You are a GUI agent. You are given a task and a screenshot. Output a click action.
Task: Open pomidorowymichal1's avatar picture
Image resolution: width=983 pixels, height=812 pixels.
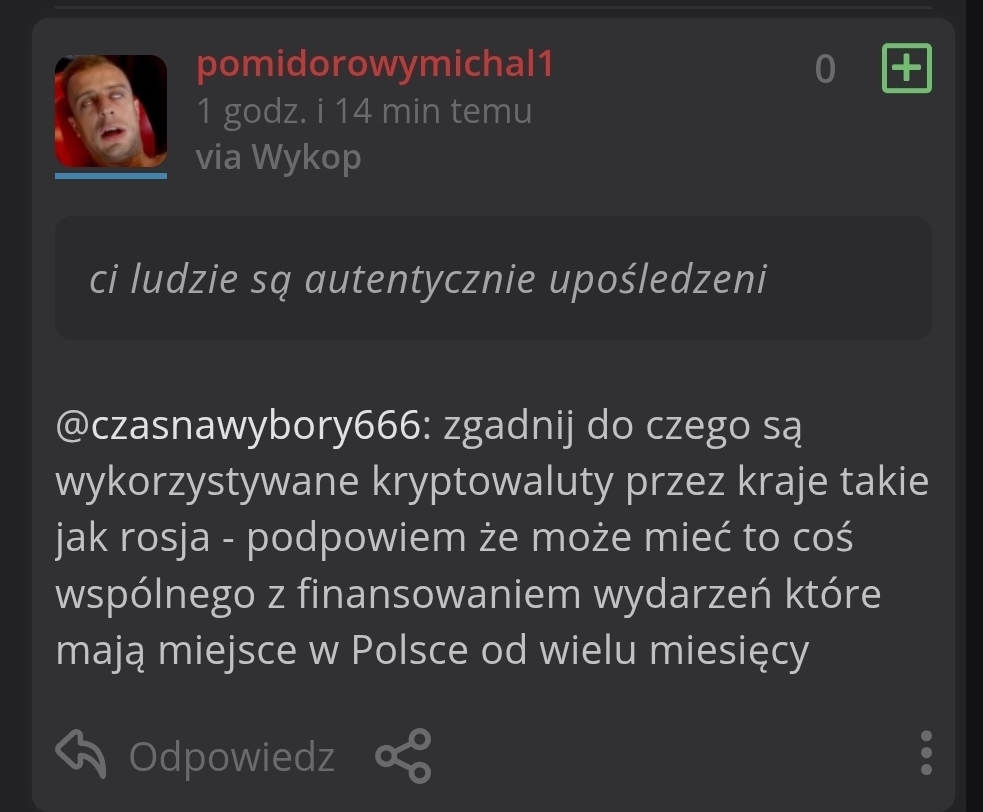click(111, 111)
